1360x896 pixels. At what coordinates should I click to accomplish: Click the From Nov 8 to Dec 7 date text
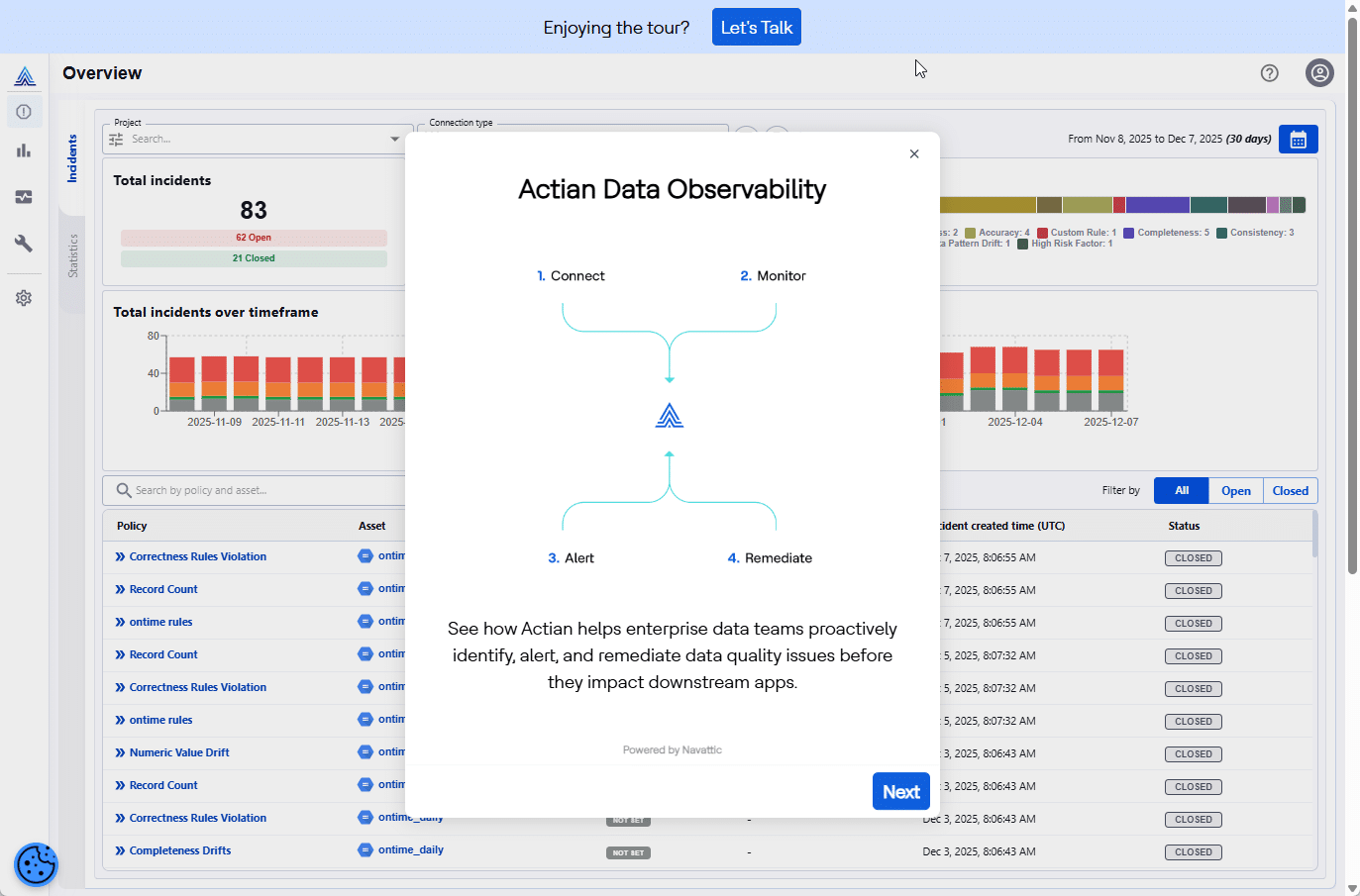pos(1170,140)
